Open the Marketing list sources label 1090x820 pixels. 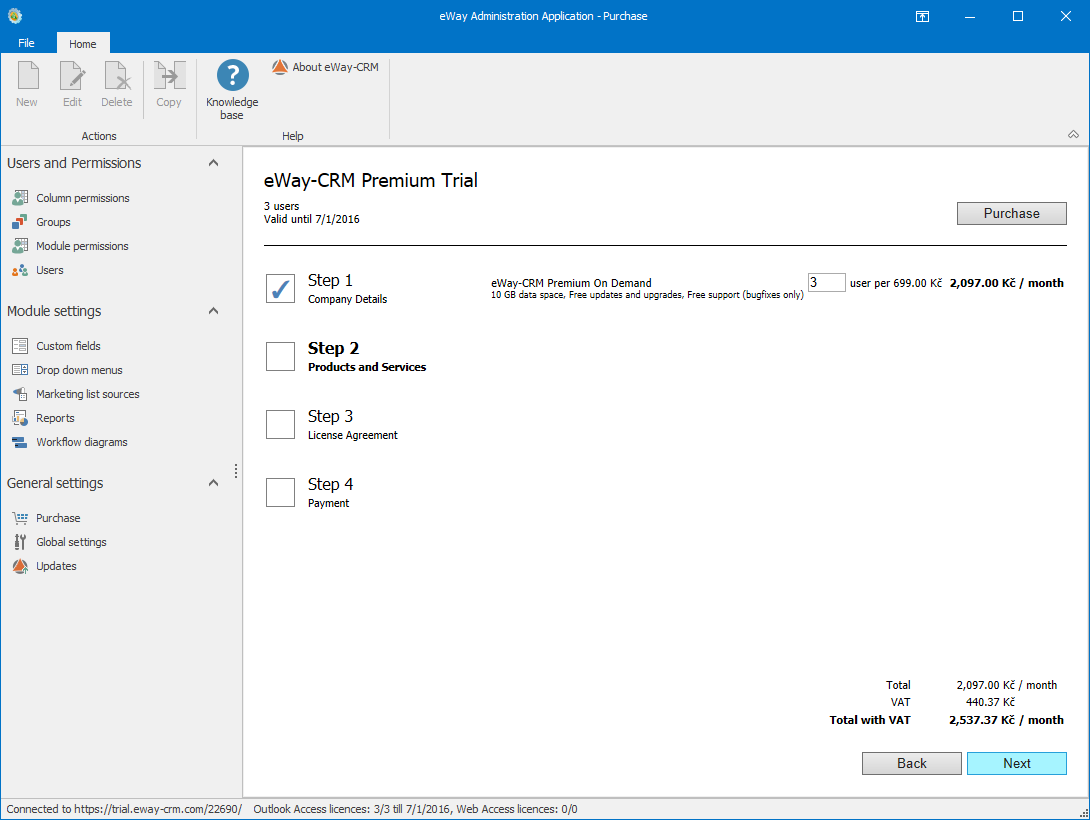point(88,394)
